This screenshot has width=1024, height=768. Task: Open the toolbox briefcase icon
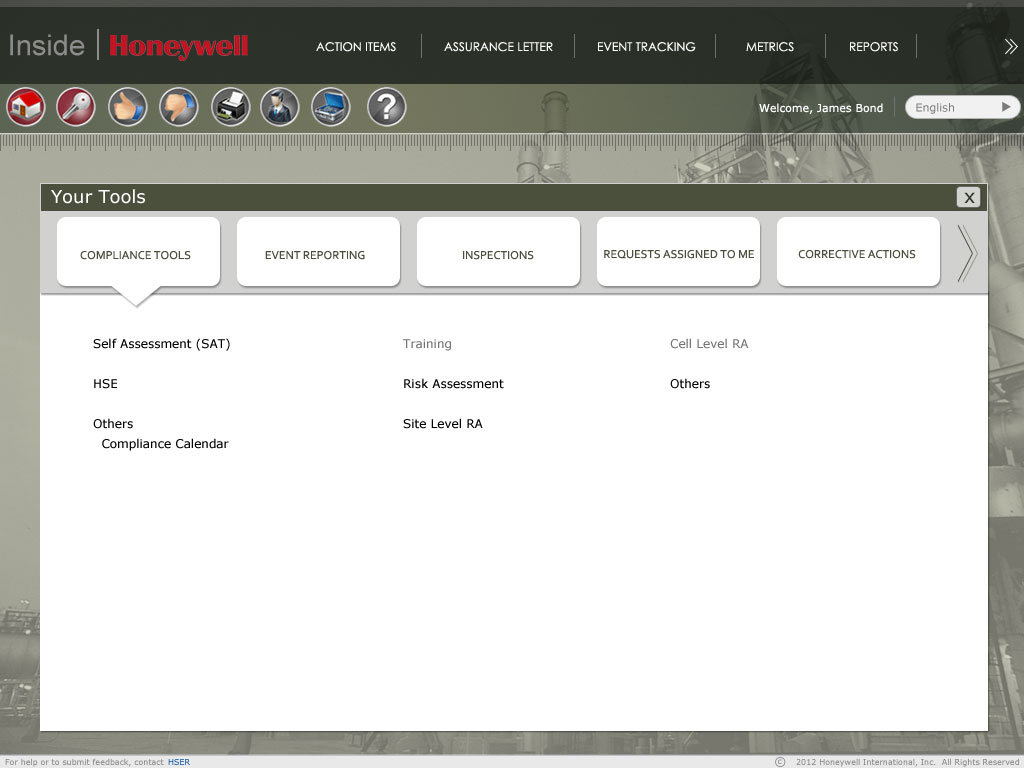point(331,107)
